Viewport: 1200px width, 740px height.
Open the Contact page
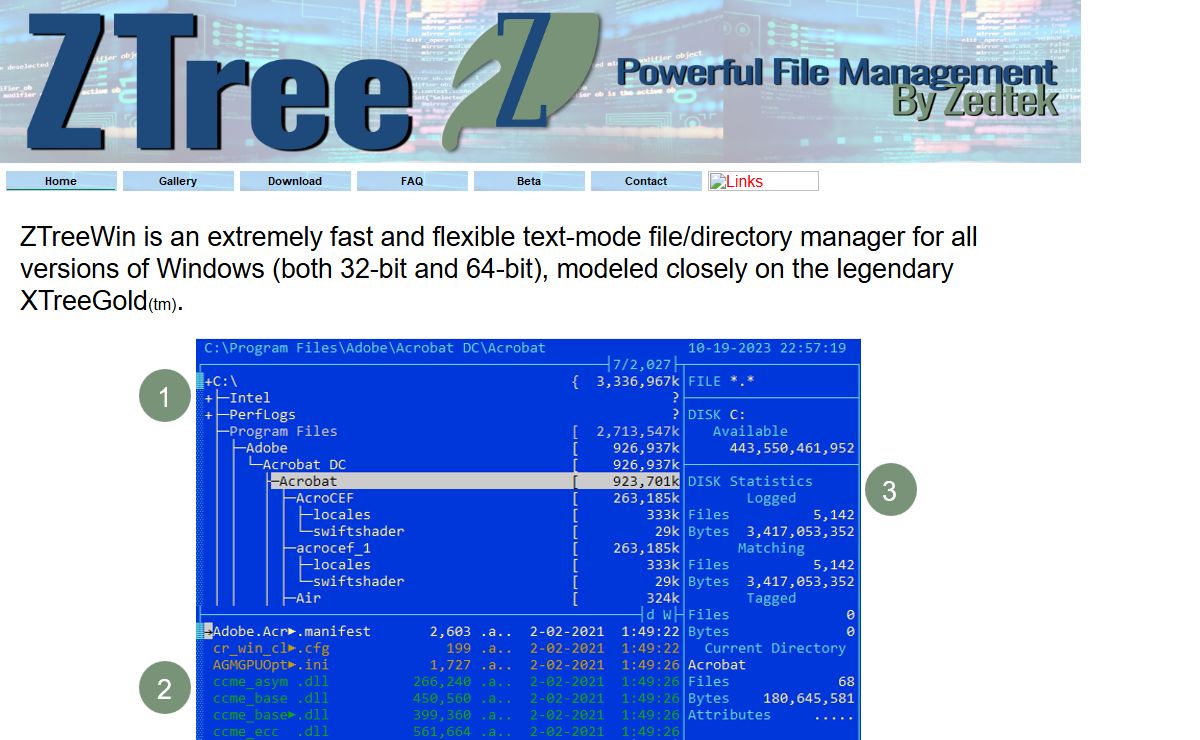point(646,181)
